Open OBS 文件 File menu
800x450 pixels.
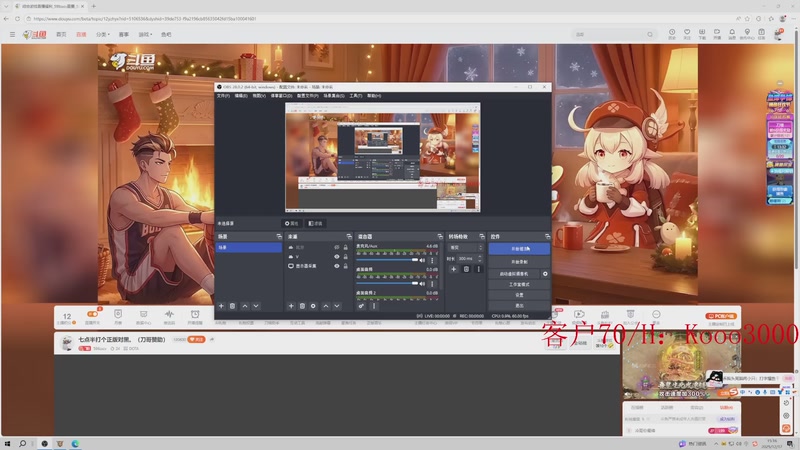pos(223,96)
